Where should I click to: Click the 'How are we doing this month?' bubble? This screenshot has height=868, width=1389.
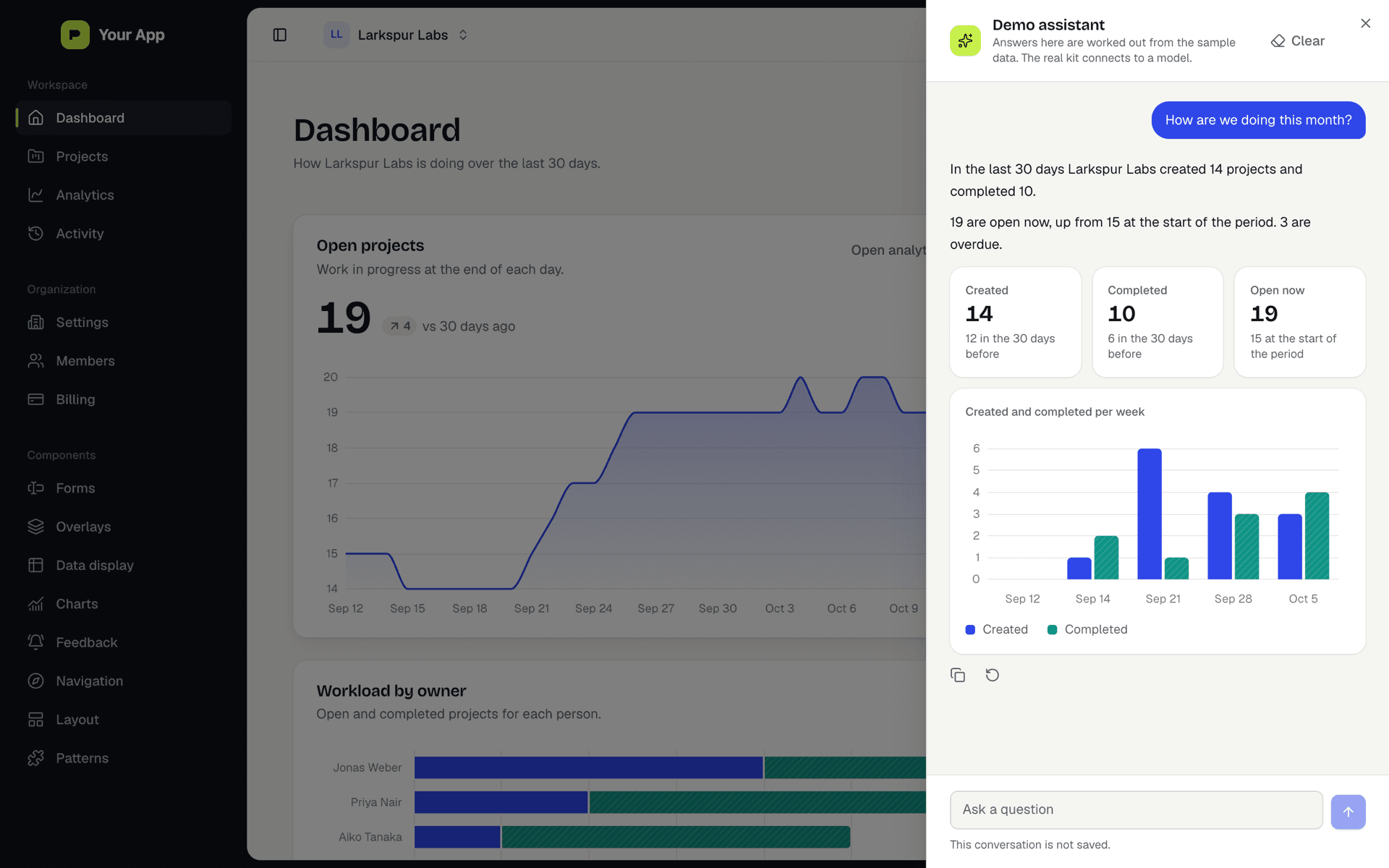click(x=1258, y=120)
